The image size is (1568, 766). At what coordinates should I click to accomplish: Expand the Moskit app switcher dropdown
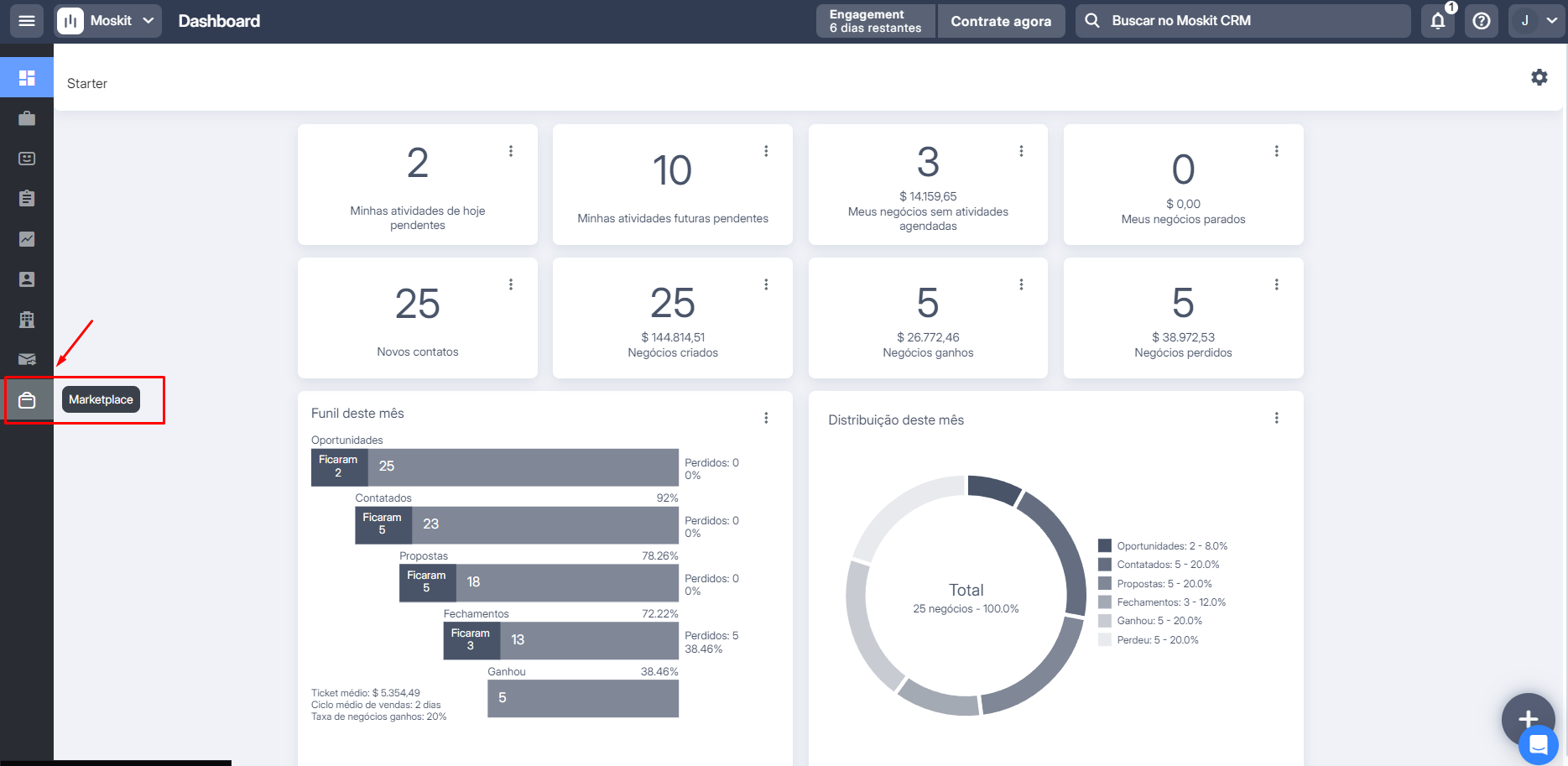(108, 21)
